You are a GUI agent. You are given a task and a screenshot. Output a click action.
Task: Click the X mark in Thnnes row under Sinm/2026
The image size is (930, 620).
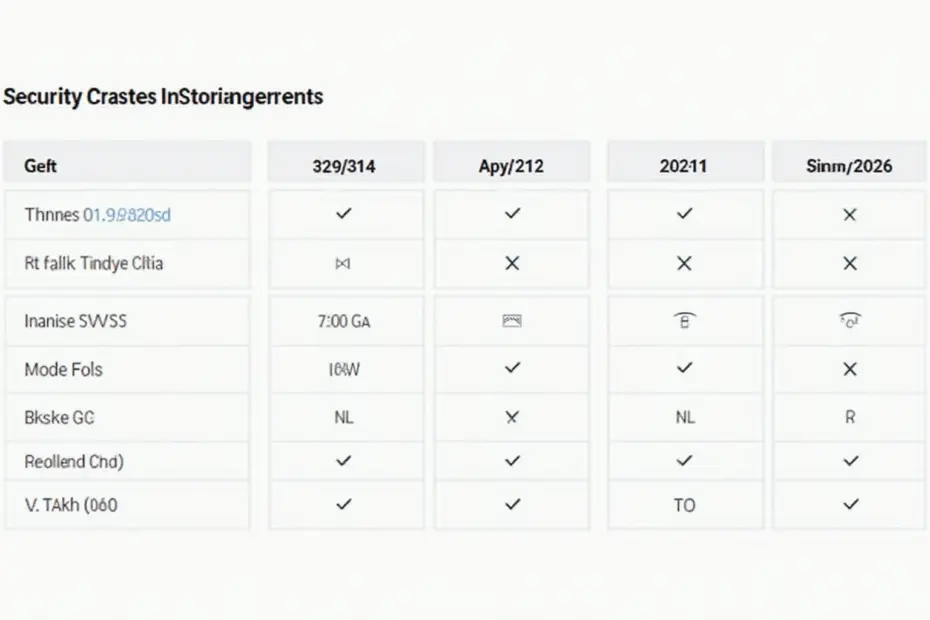(x=850, y=215)
